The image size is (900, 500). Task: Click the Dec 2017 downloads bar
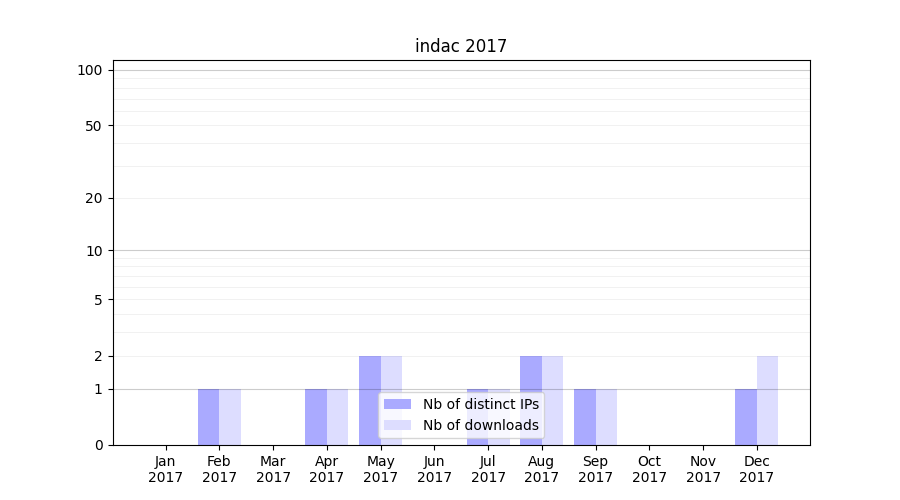click(x=767, y=400)
